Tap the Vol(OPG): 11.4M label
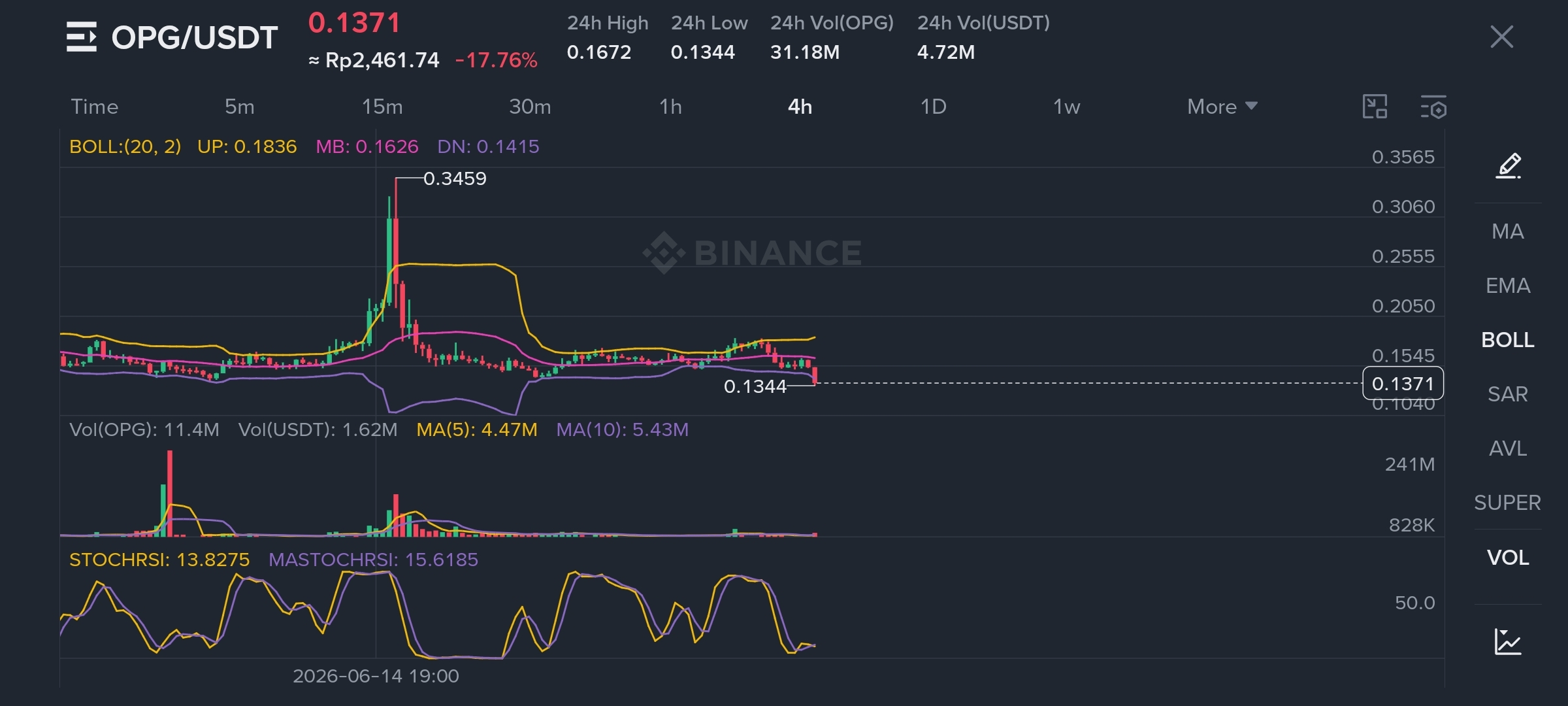 pyautogui.click(x=144, y=429)
